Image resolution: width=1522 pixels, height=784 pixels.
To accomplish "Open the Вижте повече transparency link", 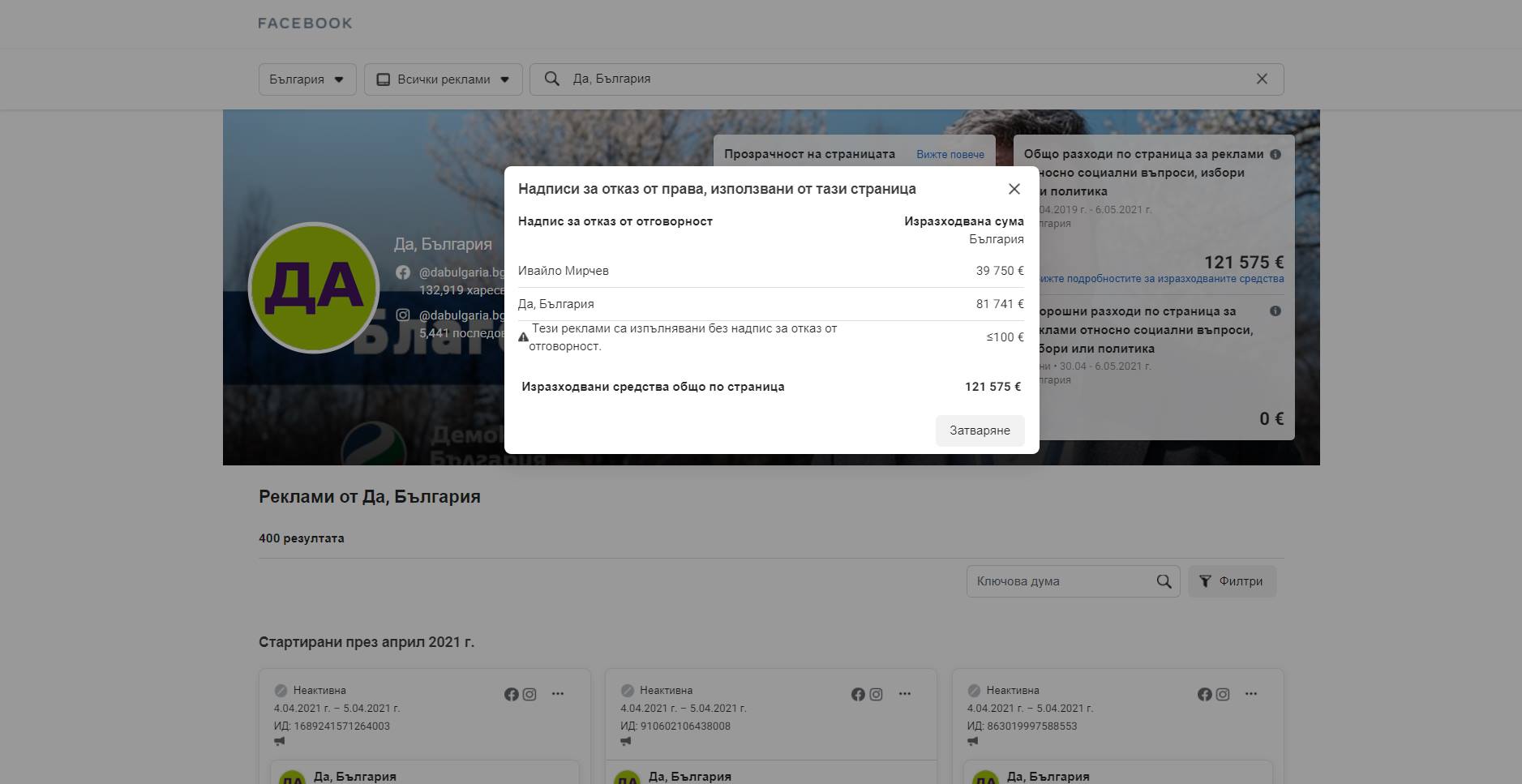I will [x=950, y=154].
